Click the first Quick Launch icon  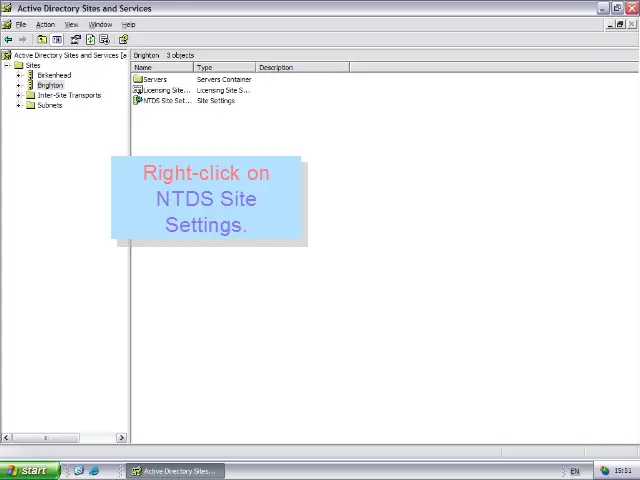(79, 471)
